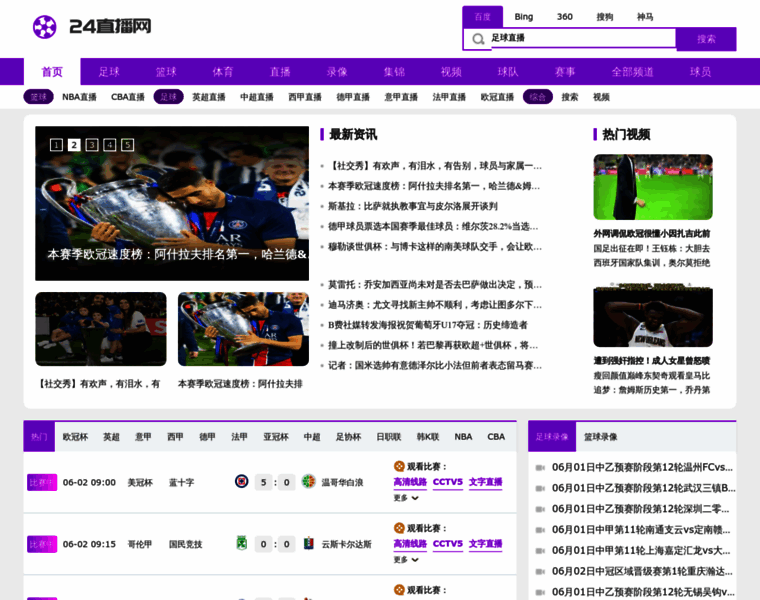The image size is (760, 600).
Task: Open news B费社媒转发海报祝贺葡萄牙U17夺冠
Action: coord(428,325)
